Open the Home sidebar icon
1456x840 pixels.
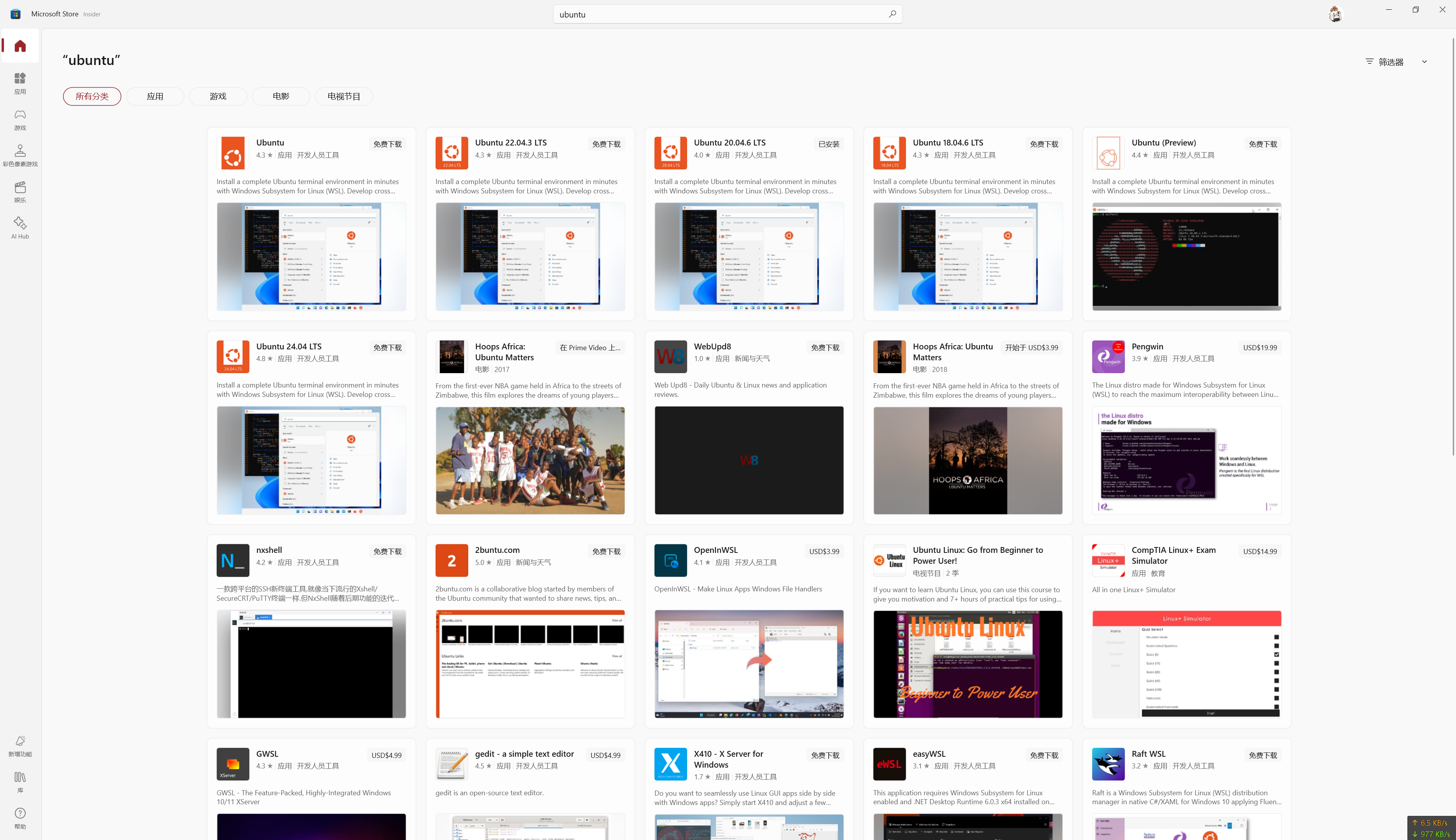[20, 46]
